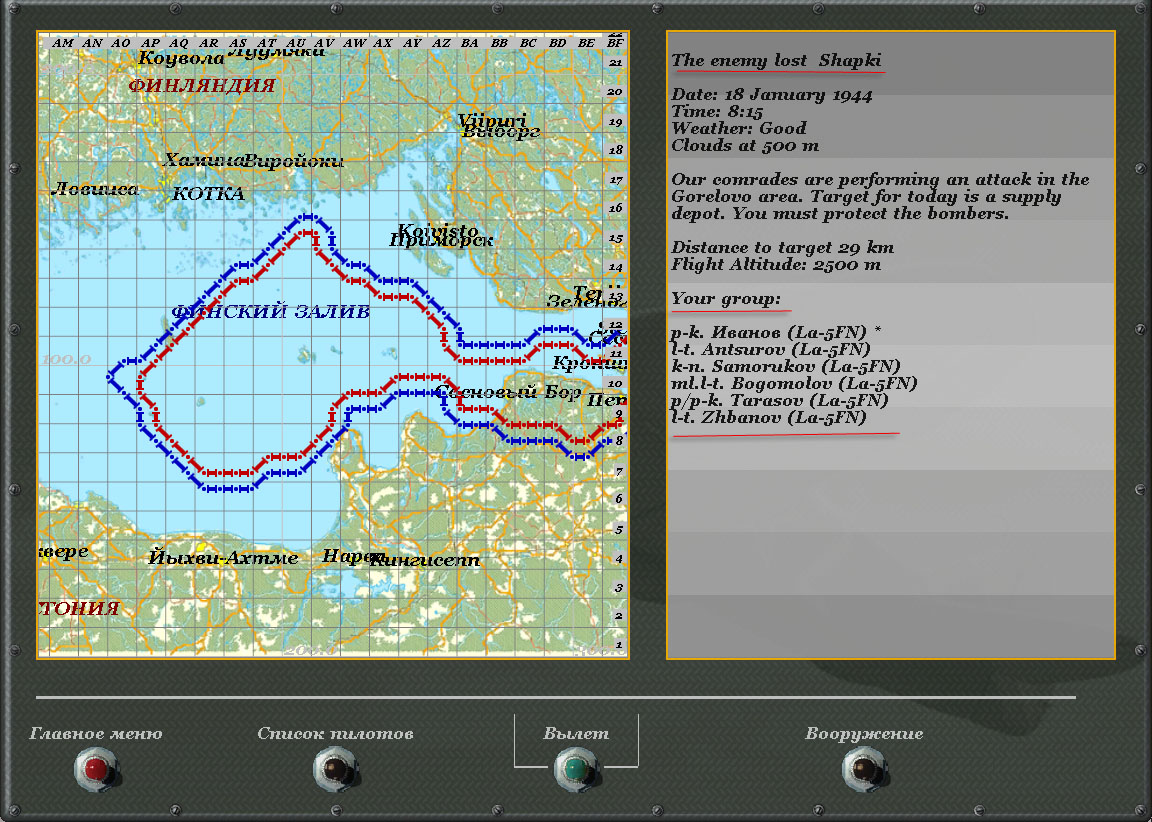Click the 'Date: 18 January 1944' line
This screenshot has height=822, width=1152.
tap(771, 95)
